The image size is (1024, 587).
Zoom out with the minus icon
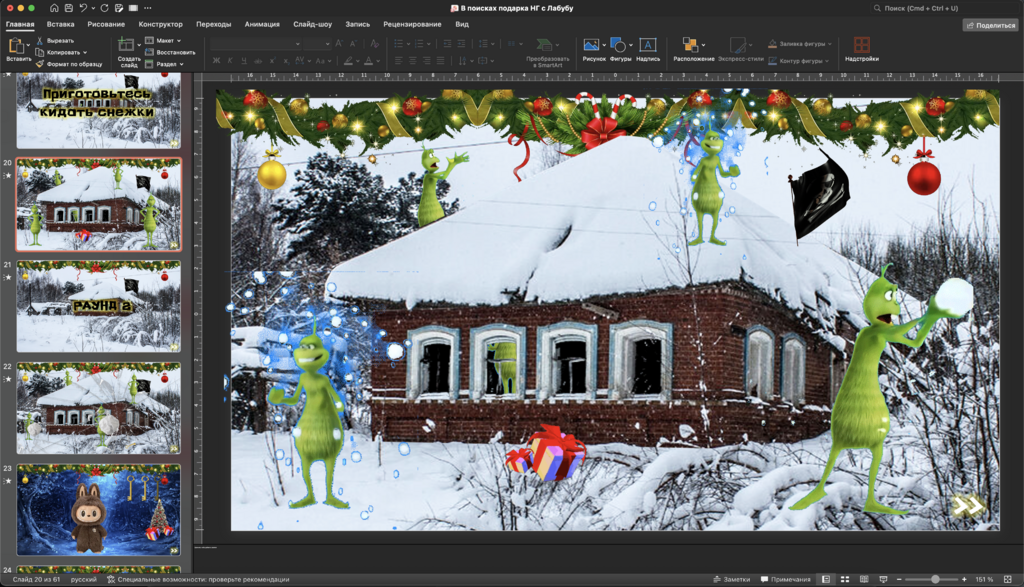(x=899, y=579)
